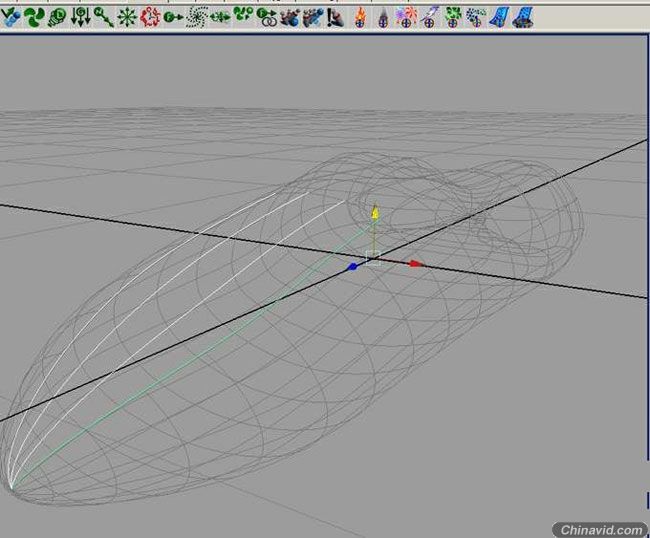650x538 pixels.
Task: Create passive rigid body with blue-trail icon
Action: [x=313, y=17]
